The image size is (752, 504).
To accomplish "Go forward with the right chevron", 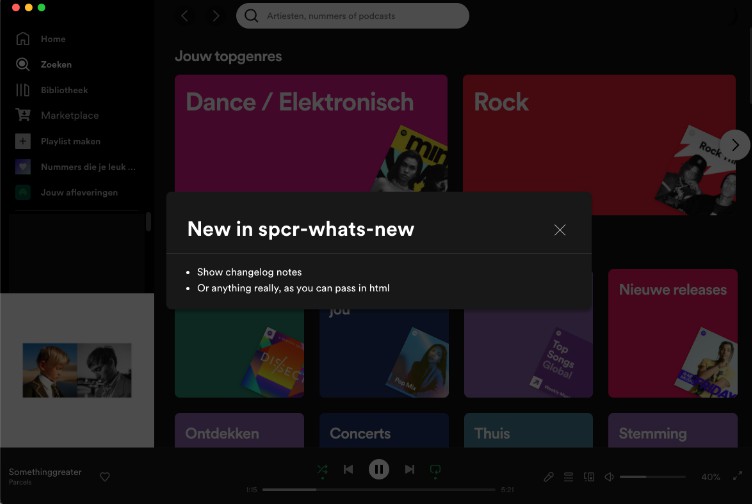I will [x=216, y=16].
